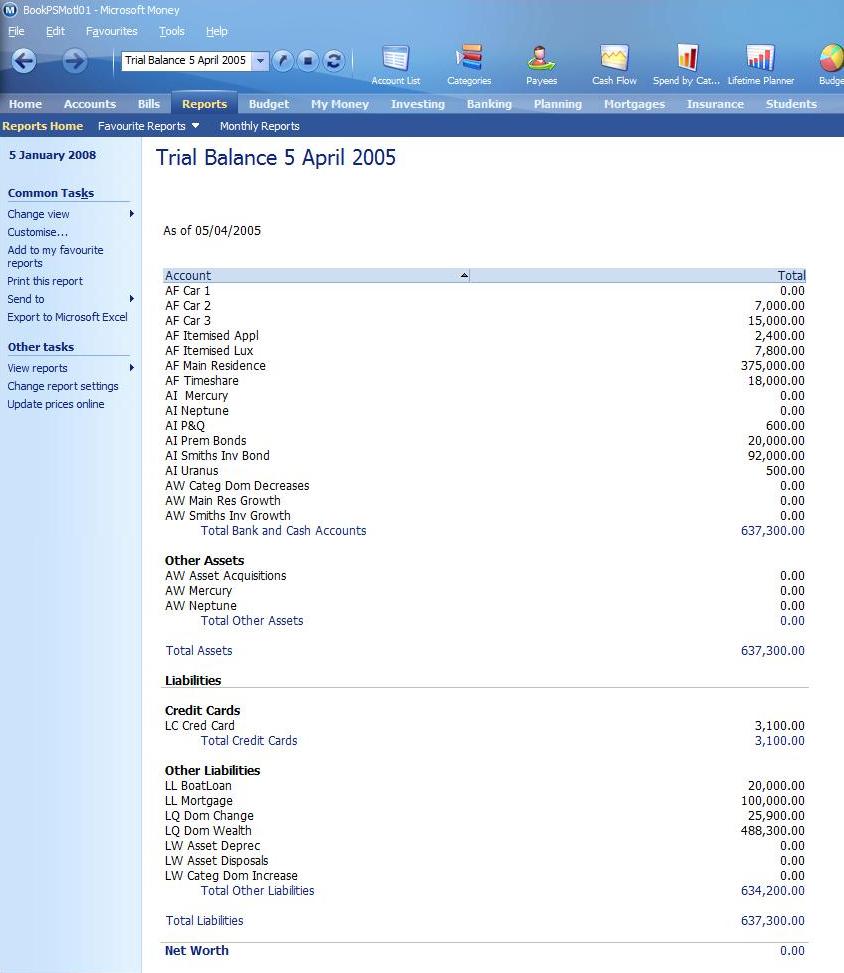
Task: Click Add to my favourite reports
Action: pyautogui.click(x=55, y=256)
